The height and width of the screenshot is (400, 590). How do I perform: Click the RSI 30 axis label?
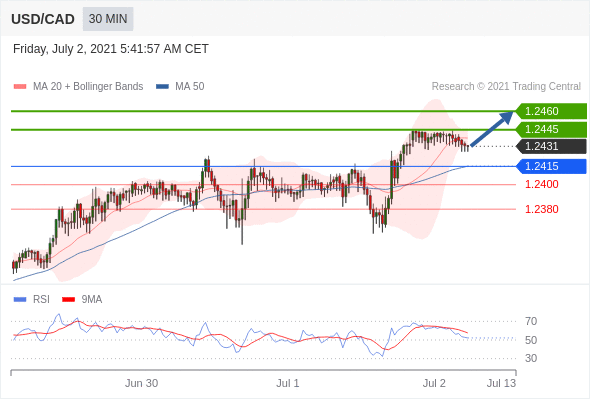531,358
